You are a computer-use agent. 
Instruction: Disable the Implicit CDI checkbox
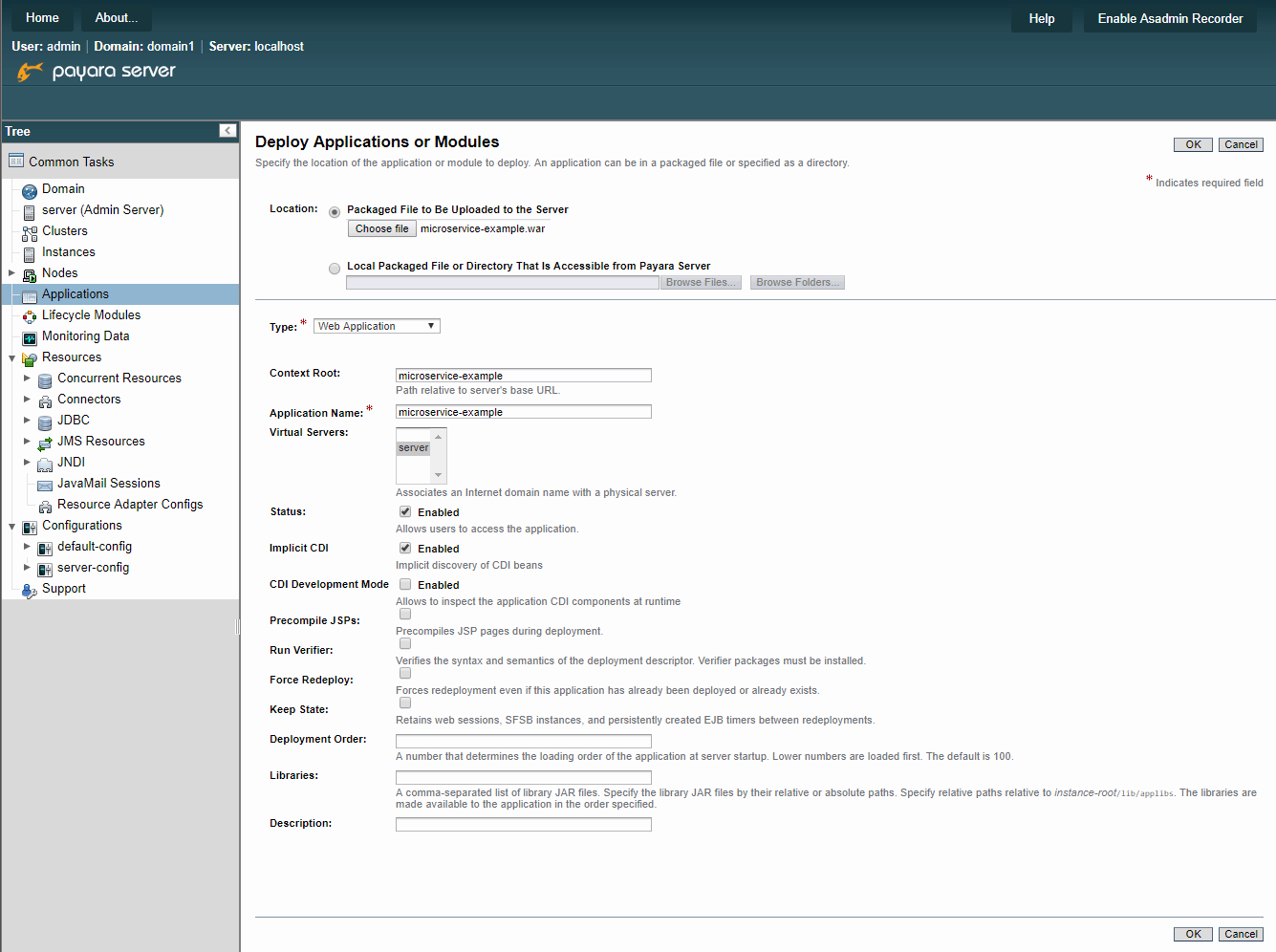[x=404, y=548]
